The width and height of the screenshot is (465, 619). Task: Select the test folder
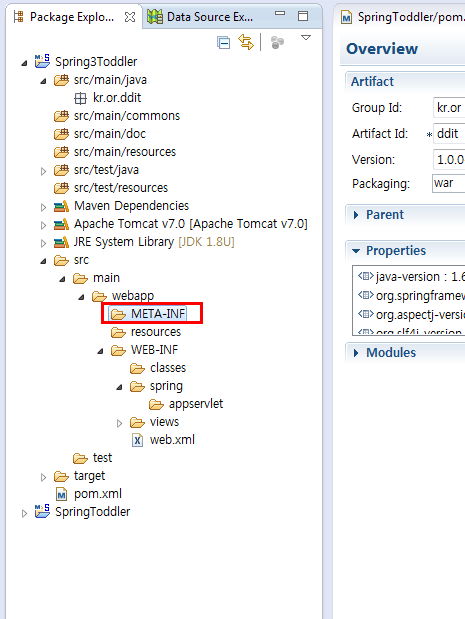(92, 458)
